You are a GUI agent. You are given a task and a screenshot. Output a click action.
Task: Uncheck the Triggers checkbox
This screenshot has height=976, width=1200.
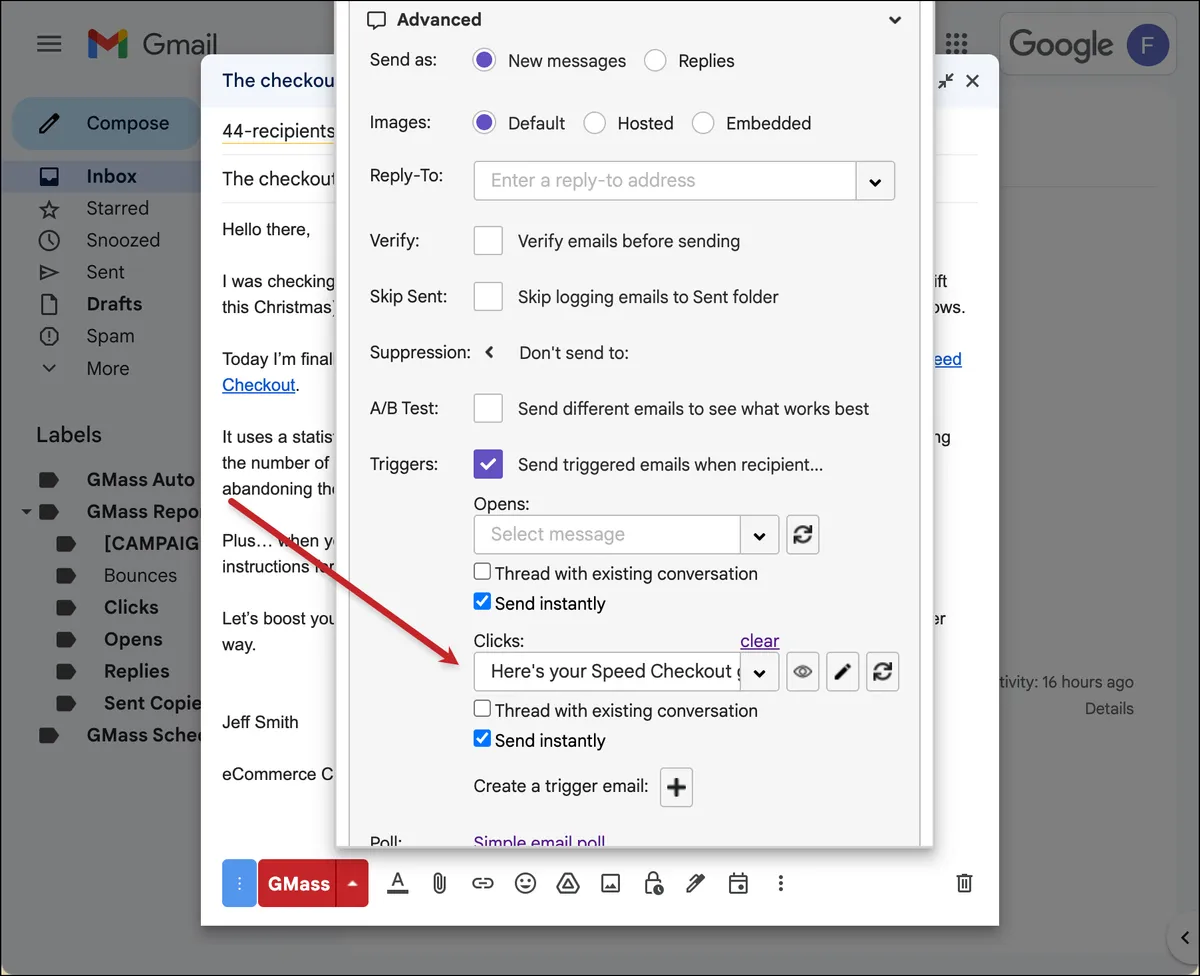coord(488,464)
